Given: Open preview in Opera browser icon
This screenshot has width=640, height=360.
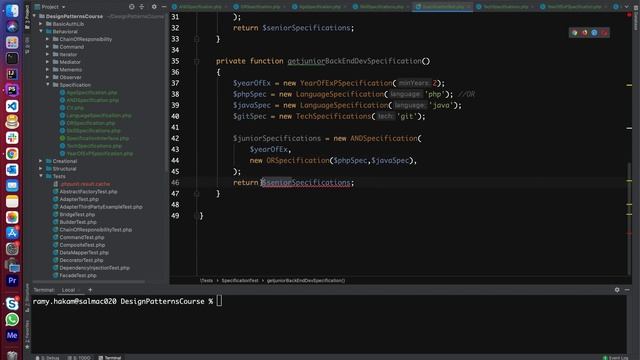Looking at the screenshot, I should [x=604, y=33].
